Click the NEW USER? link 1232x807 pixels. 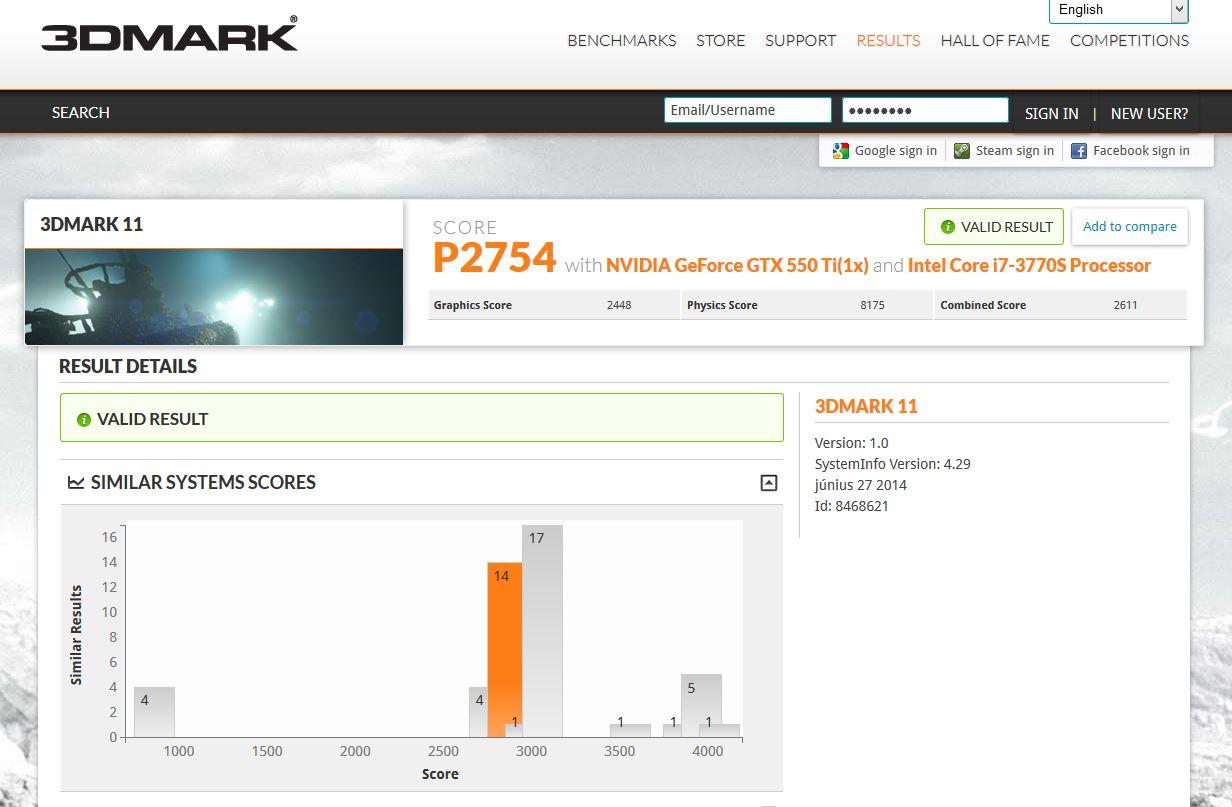(x=1149, y=114)
